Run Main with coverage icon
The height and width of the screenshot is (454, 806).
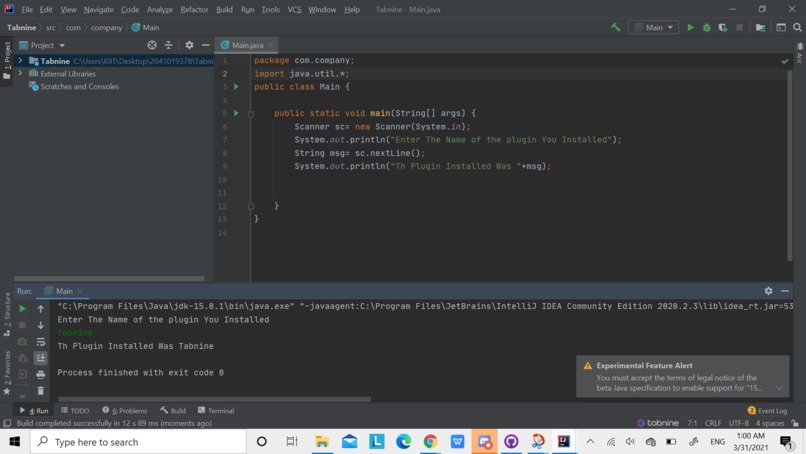[723, 27]
